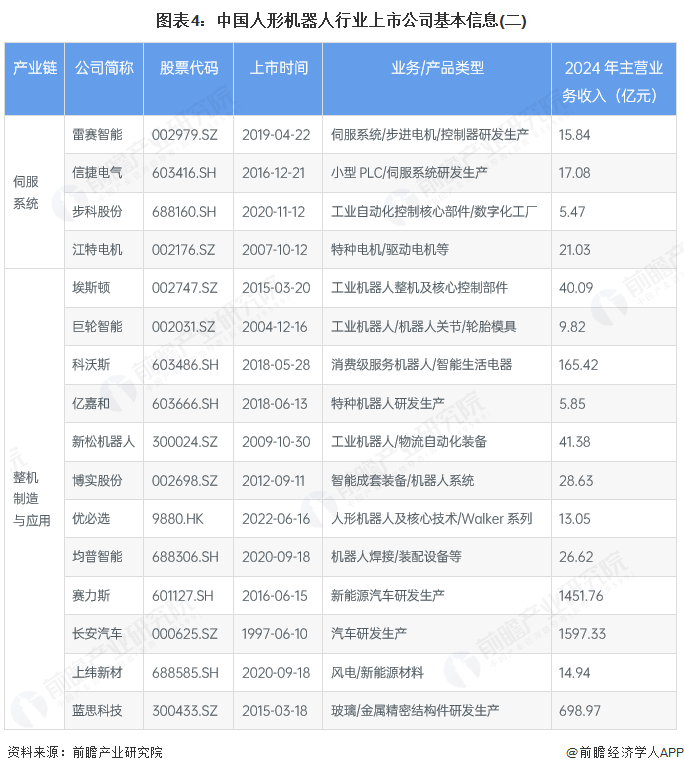Viewport: 684px width, 773px height.
Task: Click company name 上纬新材
Action: pyautogui.click(x=97, y=672)
